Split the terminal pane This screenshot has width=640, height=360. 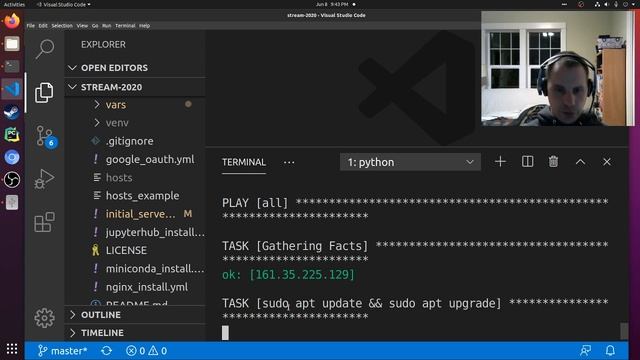(x=527, y=162)
